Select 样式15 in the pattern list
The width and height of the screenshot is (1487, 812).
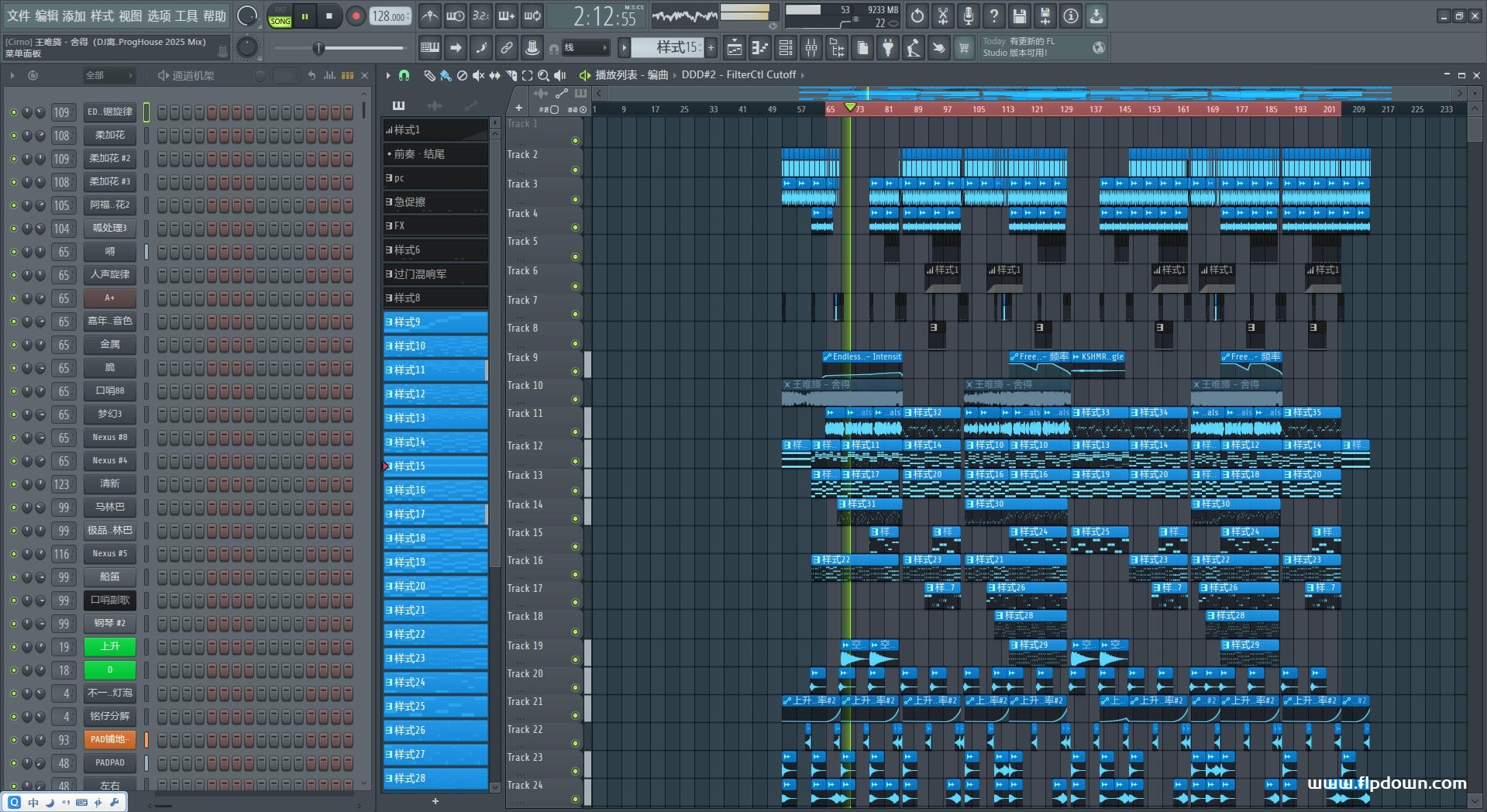coord(435,466)
